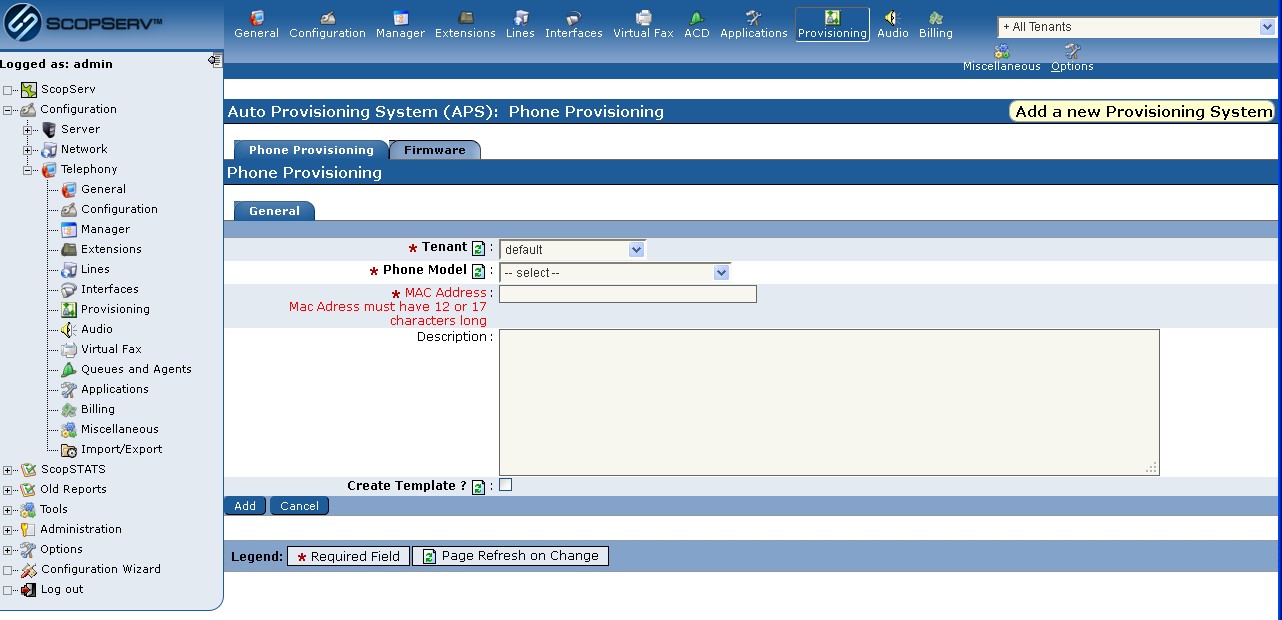Expand the Old Reports tree node
The height and width of the screenshot is (620, 1282).
[x=8, y=490]
